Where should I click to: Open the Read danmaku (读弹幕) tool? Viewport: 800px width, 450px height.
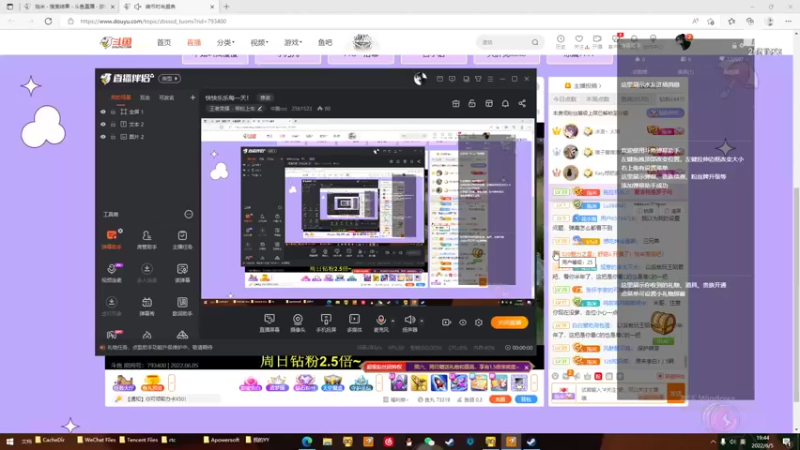tap(182, 272)
